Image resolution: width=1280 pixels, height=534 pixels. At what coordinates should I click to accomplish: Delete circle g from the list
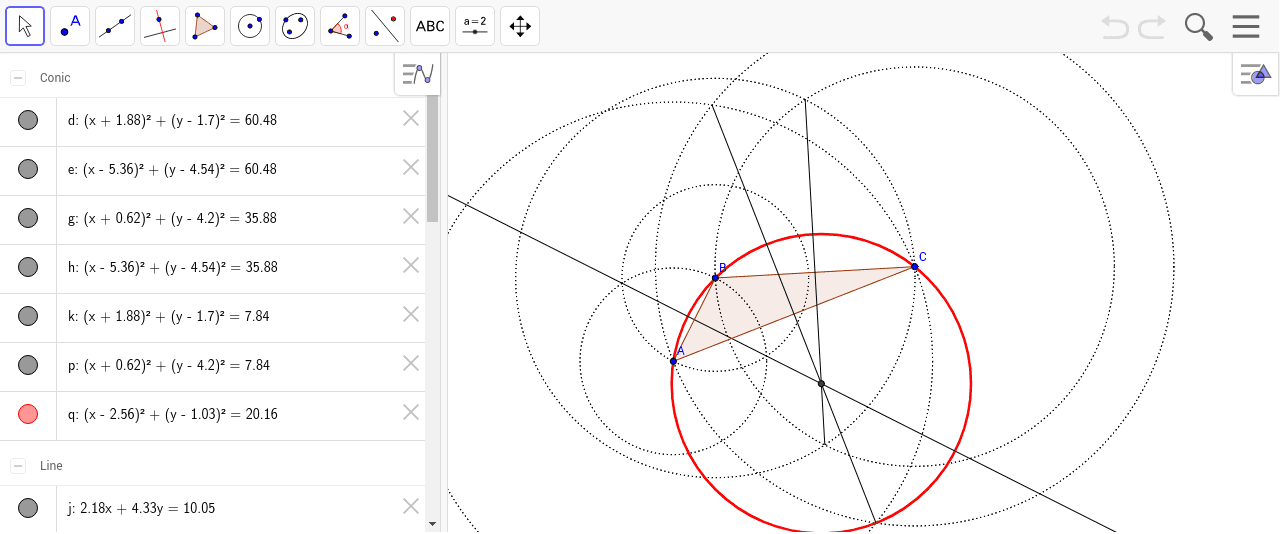pos(411,217)
